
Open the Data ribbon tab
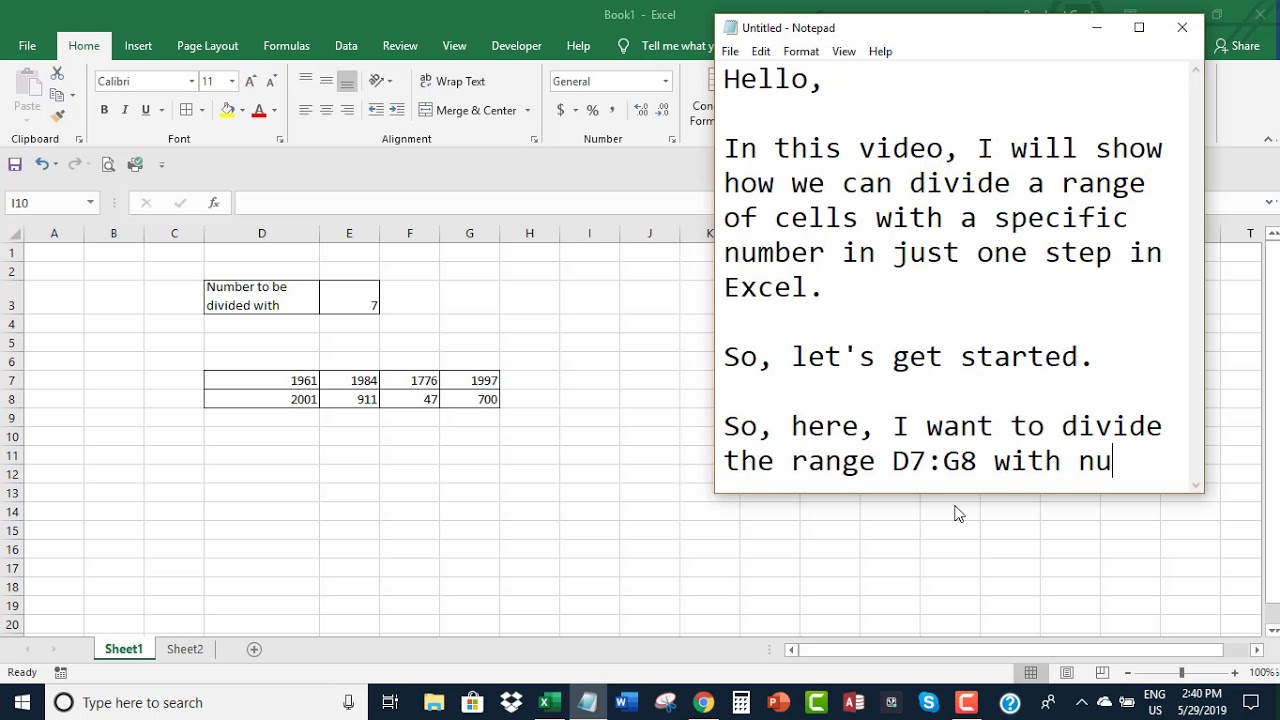(x=346, y=46)
